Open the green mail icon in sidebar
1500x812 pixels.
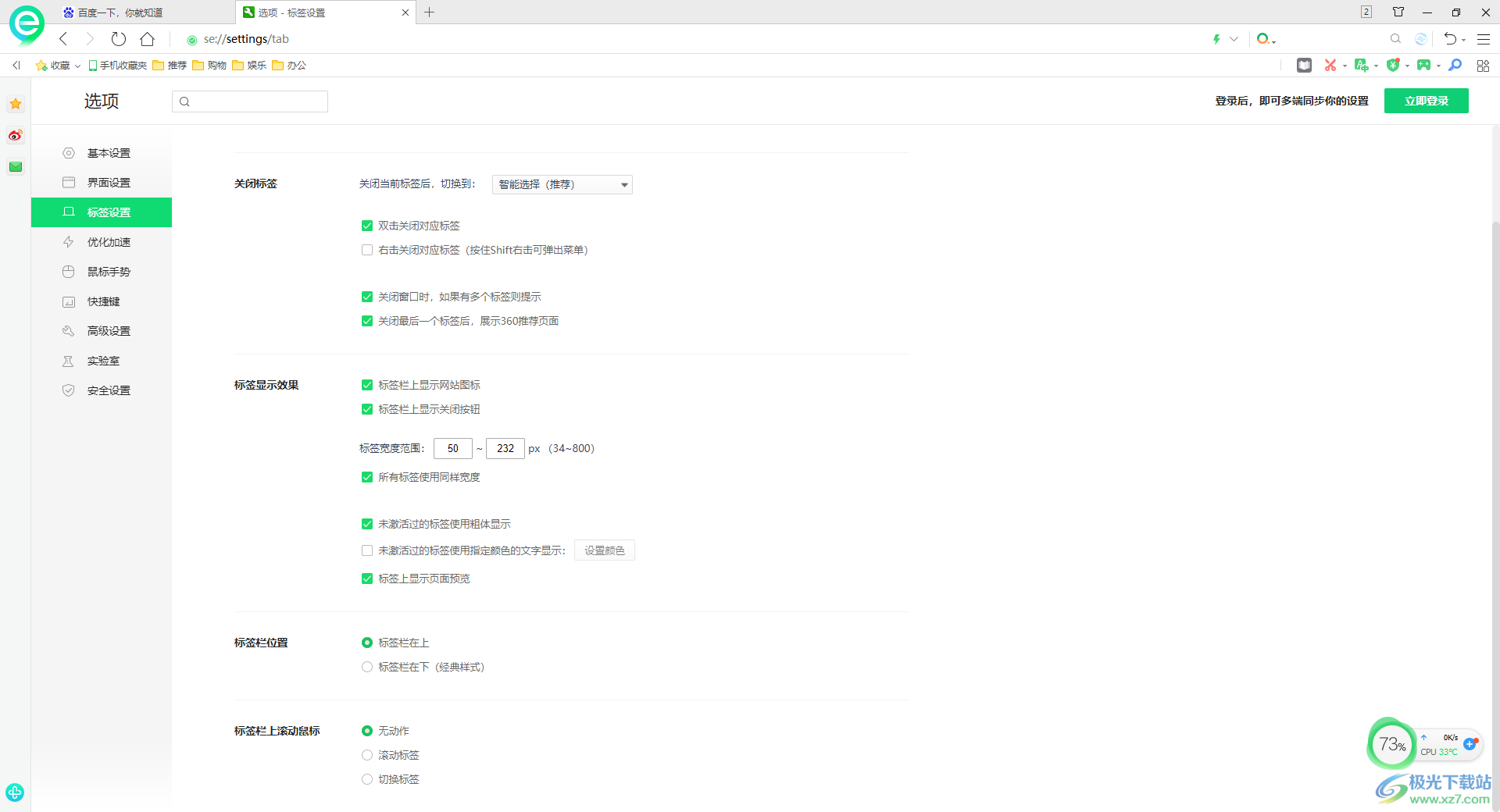[16, 166]
